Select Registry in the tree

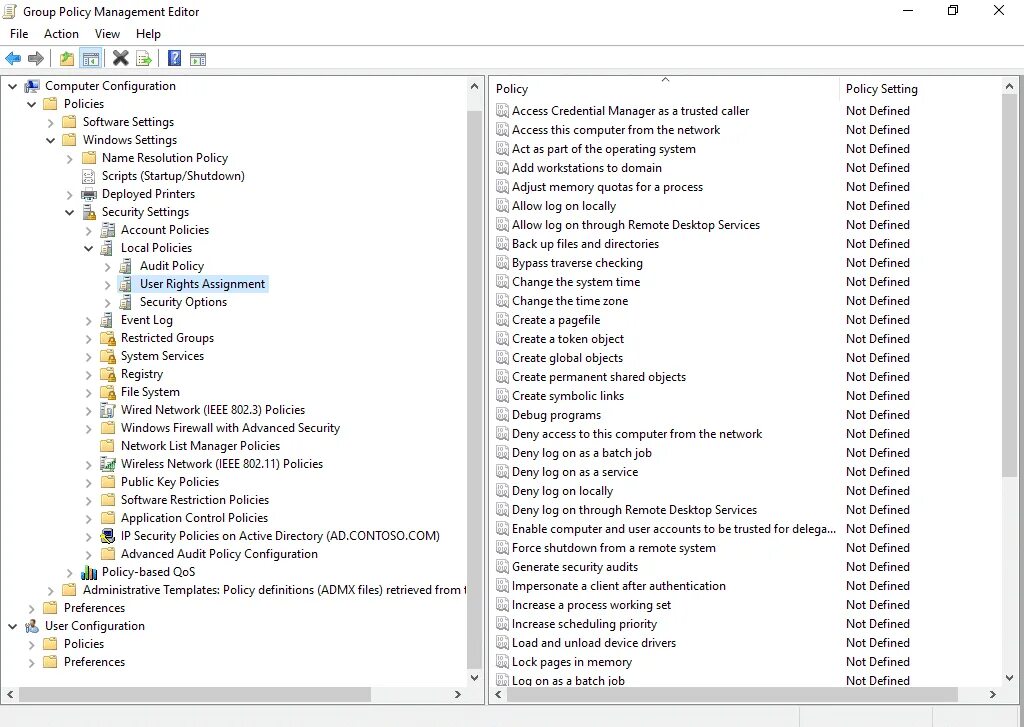(142, 374)
